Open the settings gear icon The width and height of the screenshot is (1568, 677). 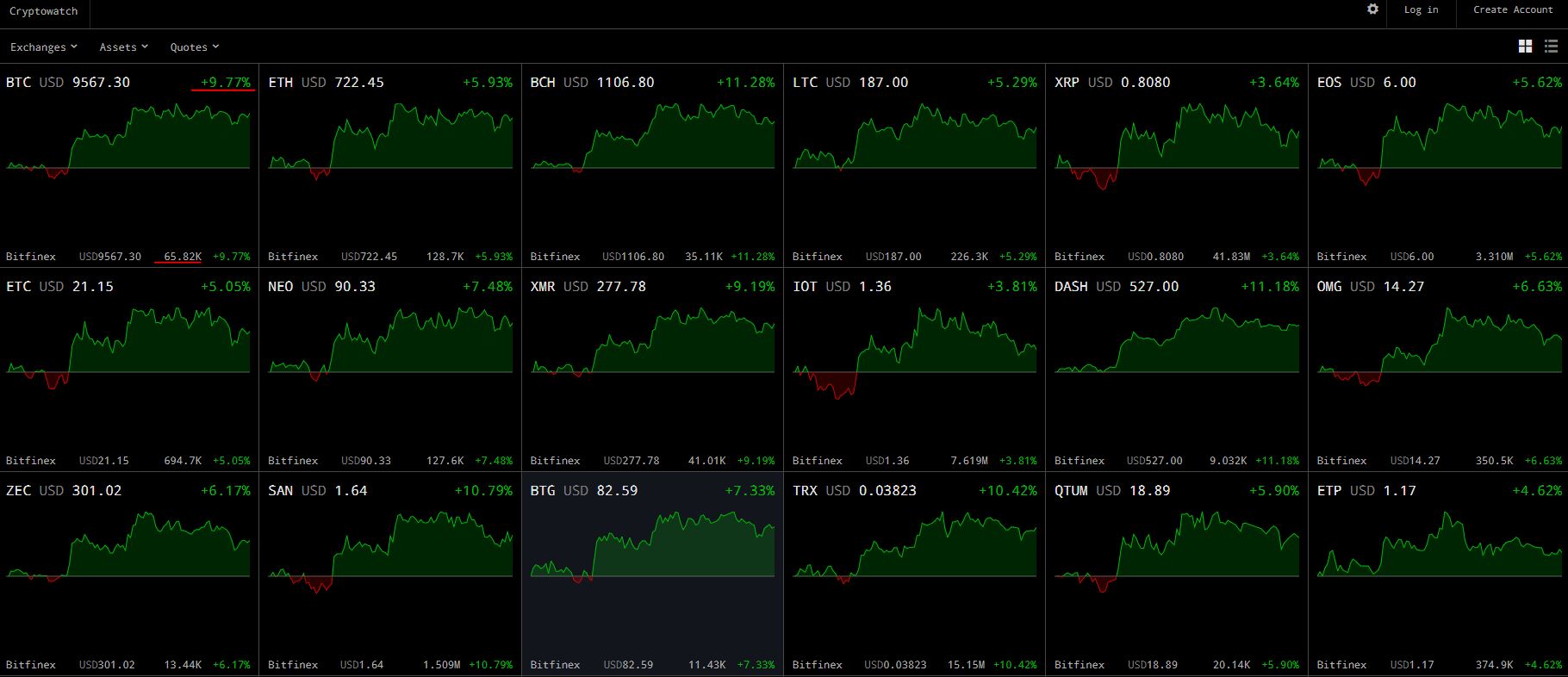[1372, 9]
